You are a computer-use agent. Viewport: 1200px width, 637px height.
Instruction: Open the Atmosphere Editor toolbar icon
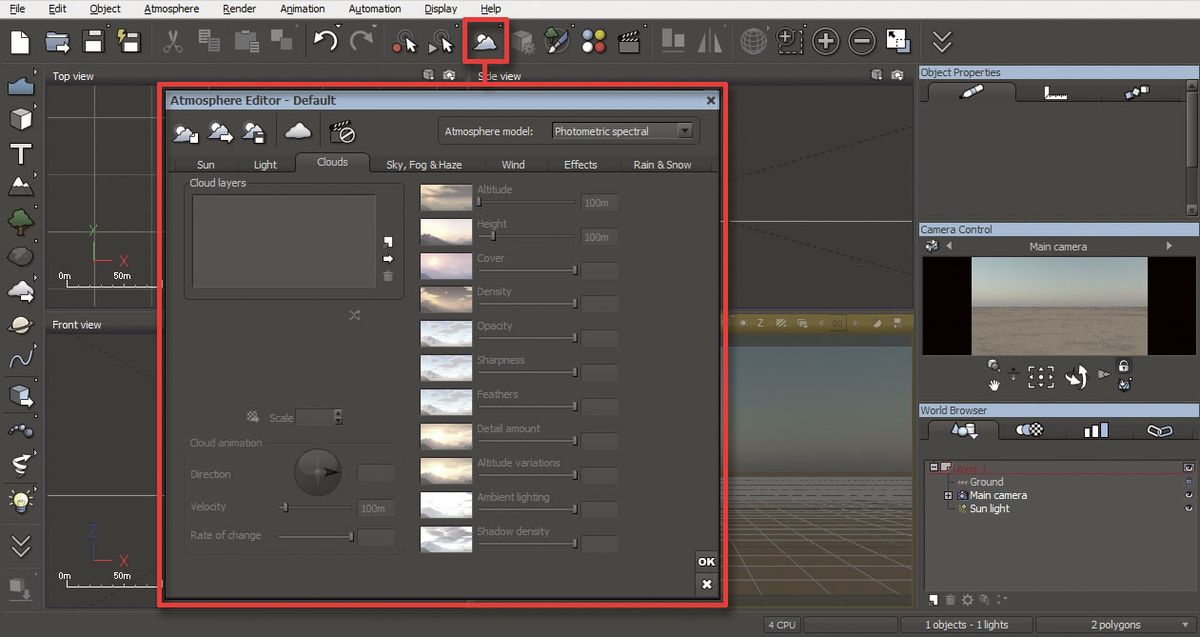(x=486, y=40)
